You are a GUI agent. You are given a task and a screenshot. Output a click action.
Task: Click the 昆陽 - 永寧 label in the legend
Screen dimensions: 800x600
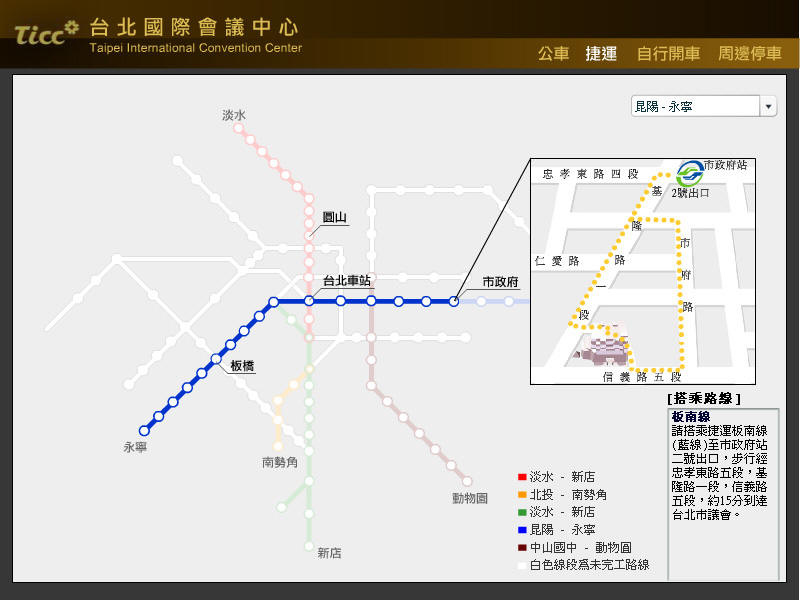562,530
